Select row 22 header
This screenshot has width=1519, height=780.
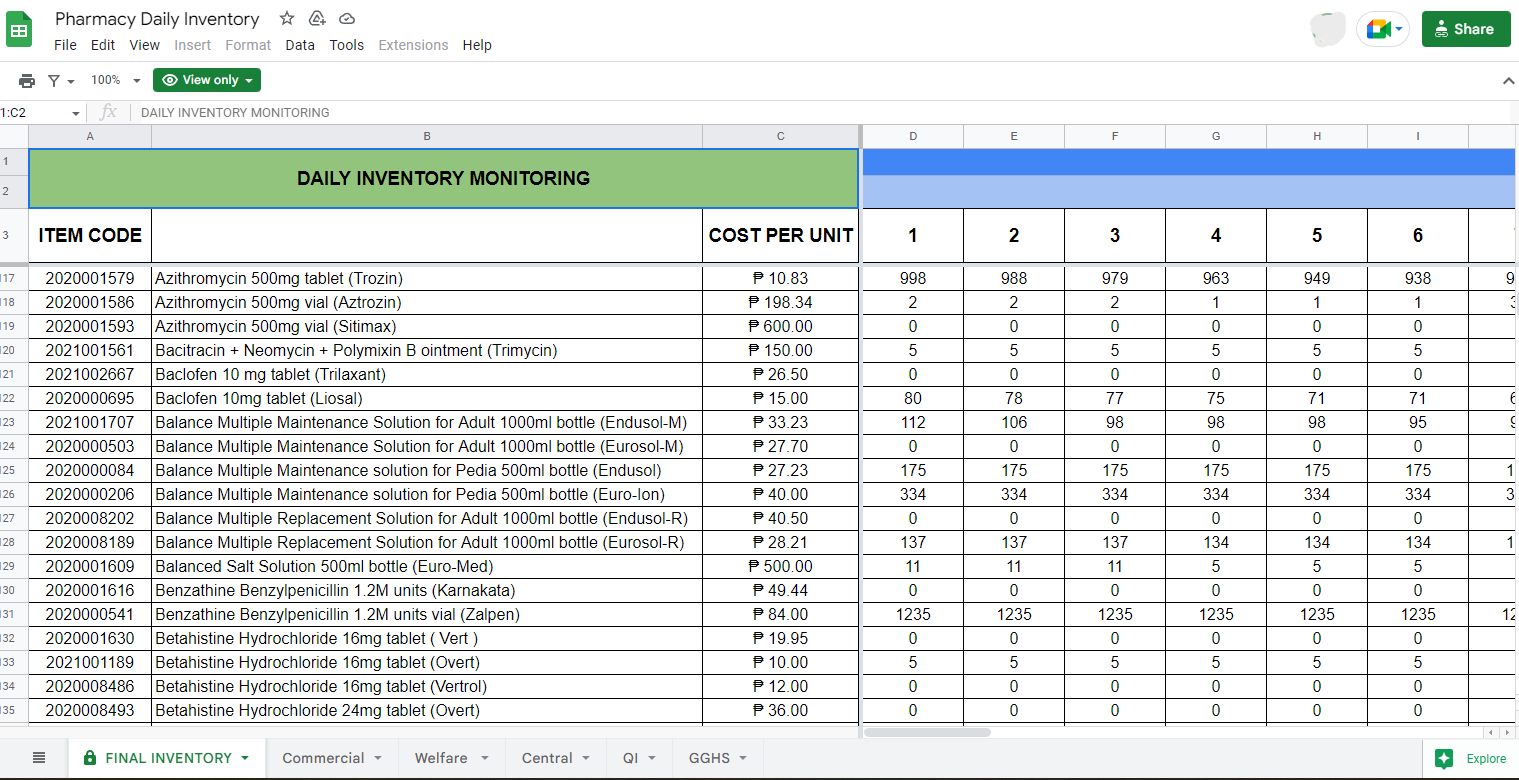(14, 398)
